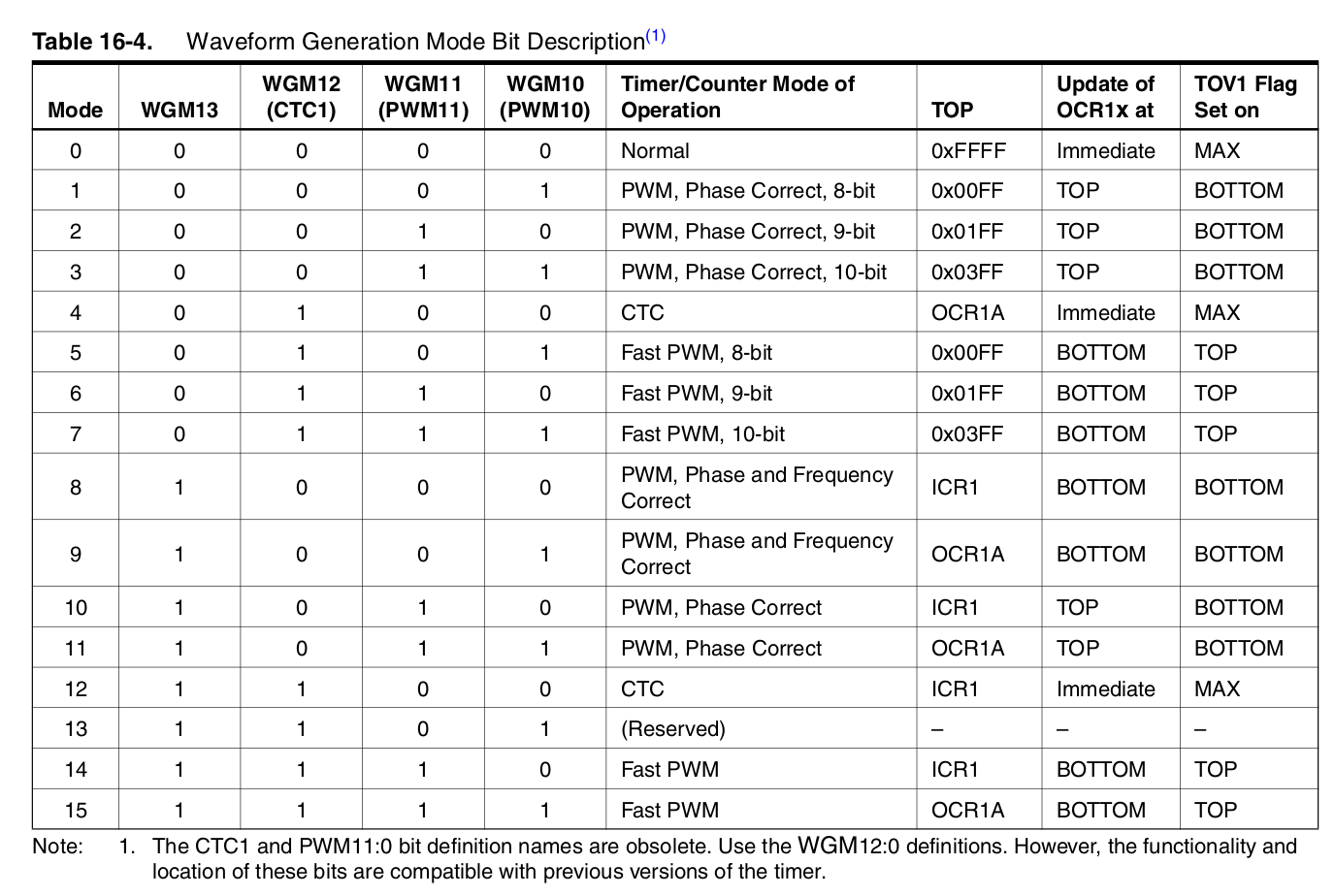Screen dimensions: 1335x896
Task: Click the Update of OCR1x at header
Action: tap(1105, 97)
